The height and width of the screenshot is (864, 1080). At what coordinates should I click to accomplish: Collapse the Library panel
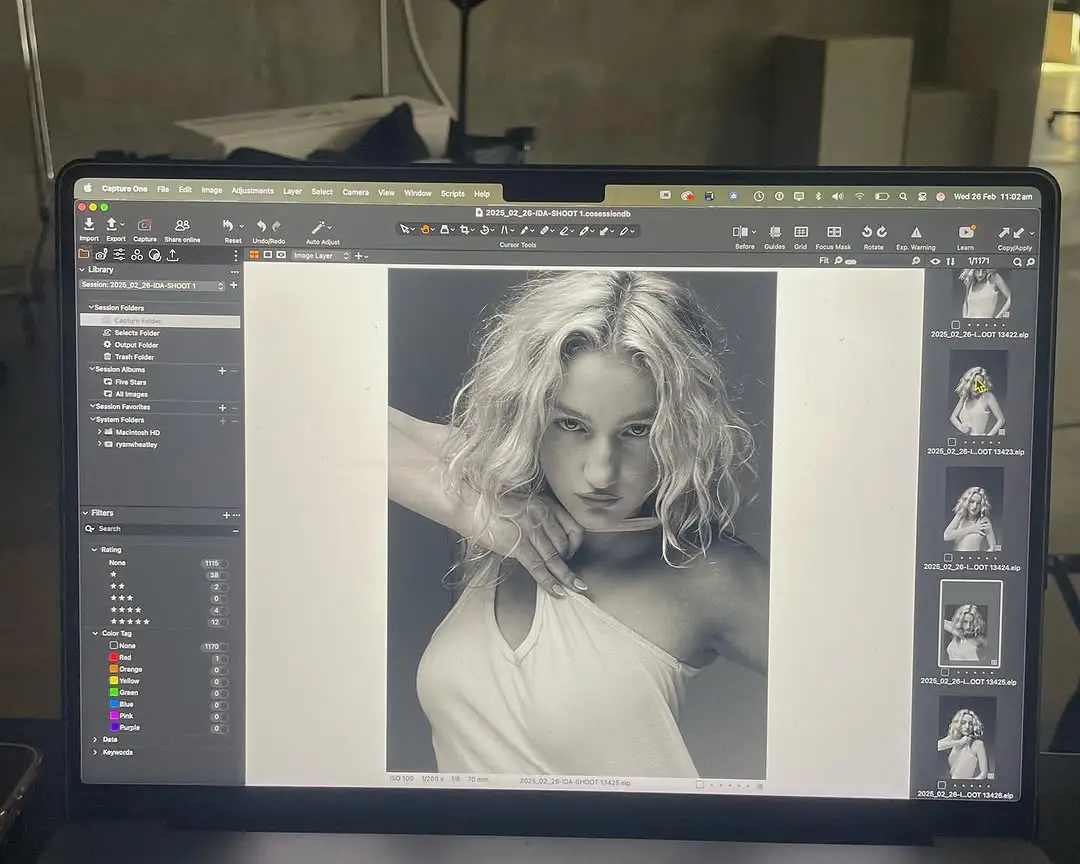(x=83, y=270)
